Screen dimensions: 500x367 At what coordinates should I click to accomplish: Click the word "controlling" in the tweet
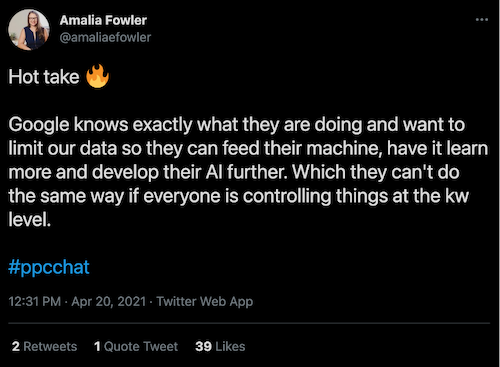pos(287,197)
